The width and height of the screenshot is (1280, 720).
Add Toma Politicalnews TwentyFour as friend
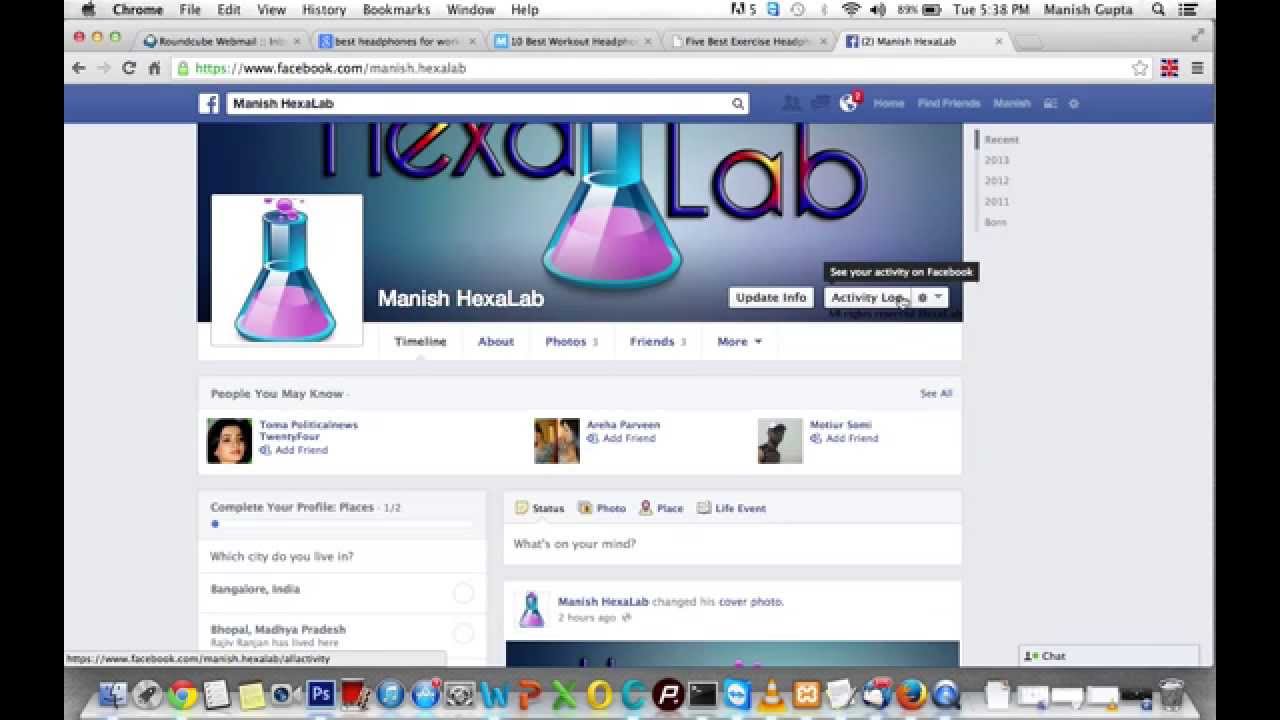point(294,450)
